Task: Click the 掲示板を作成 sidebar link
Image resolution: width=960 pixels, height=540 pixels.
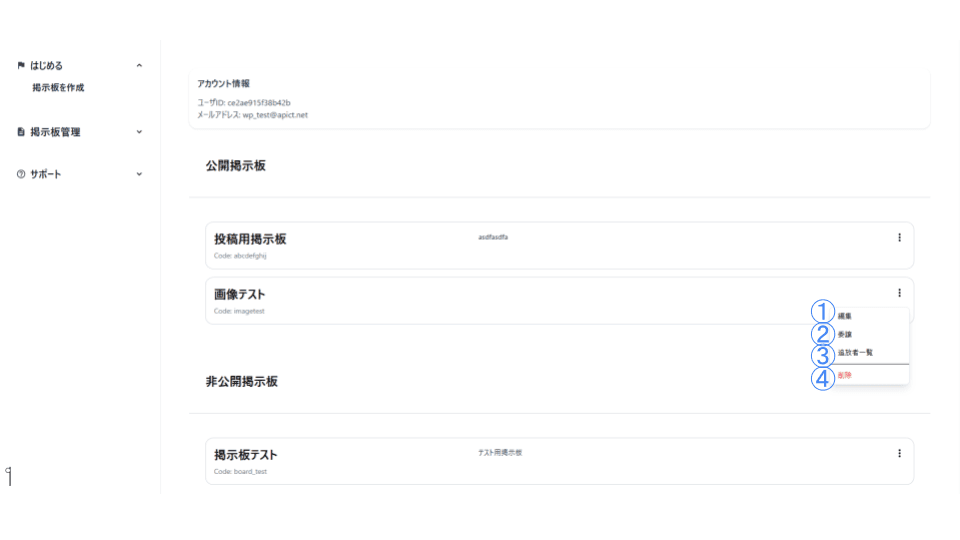Action: click(58, 88)
